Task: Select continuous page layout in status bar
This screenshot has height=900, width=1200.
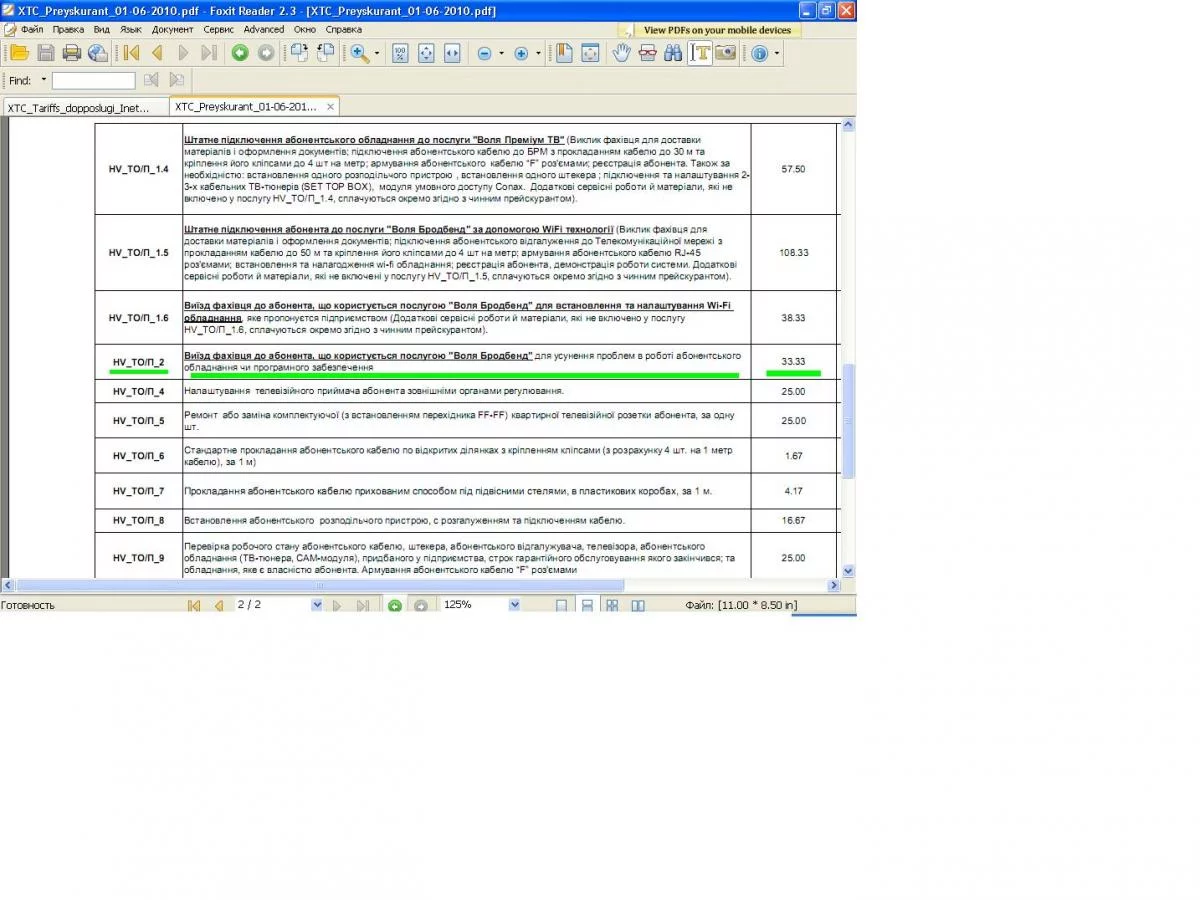Action: point(587,606)
